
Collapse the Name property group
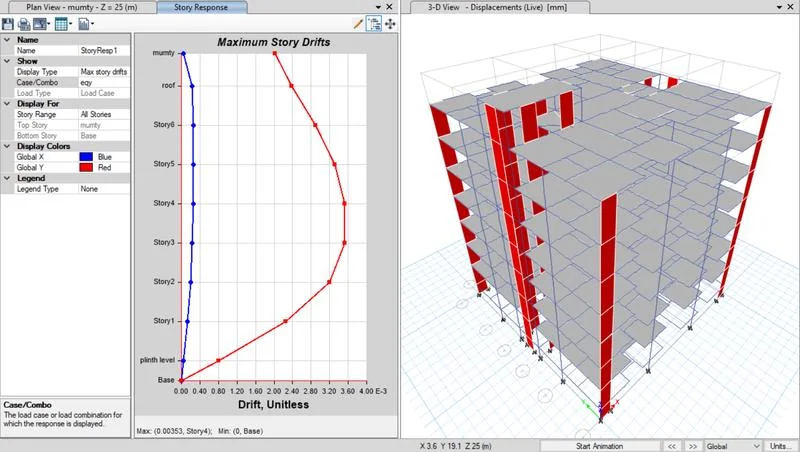click(x=7, y=40)
